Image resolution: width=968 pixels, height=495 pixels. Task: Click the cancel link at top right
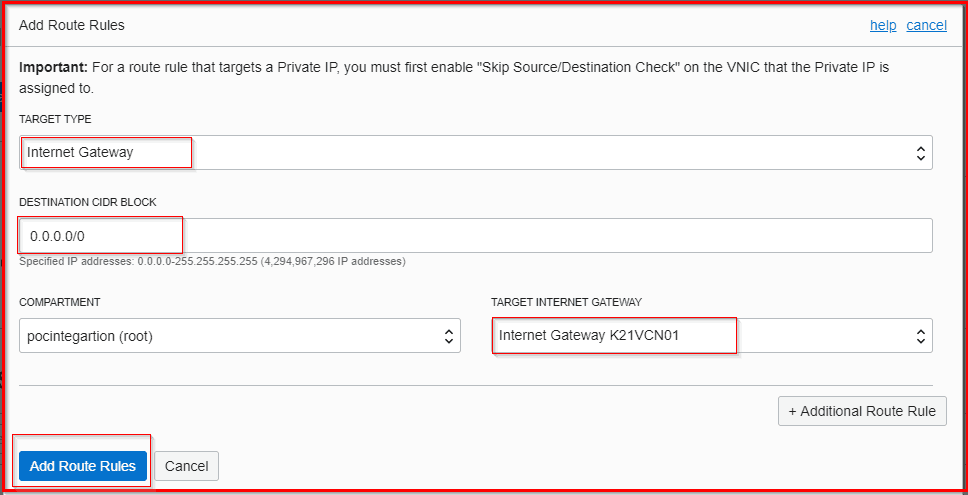click(x=926, y=25)
